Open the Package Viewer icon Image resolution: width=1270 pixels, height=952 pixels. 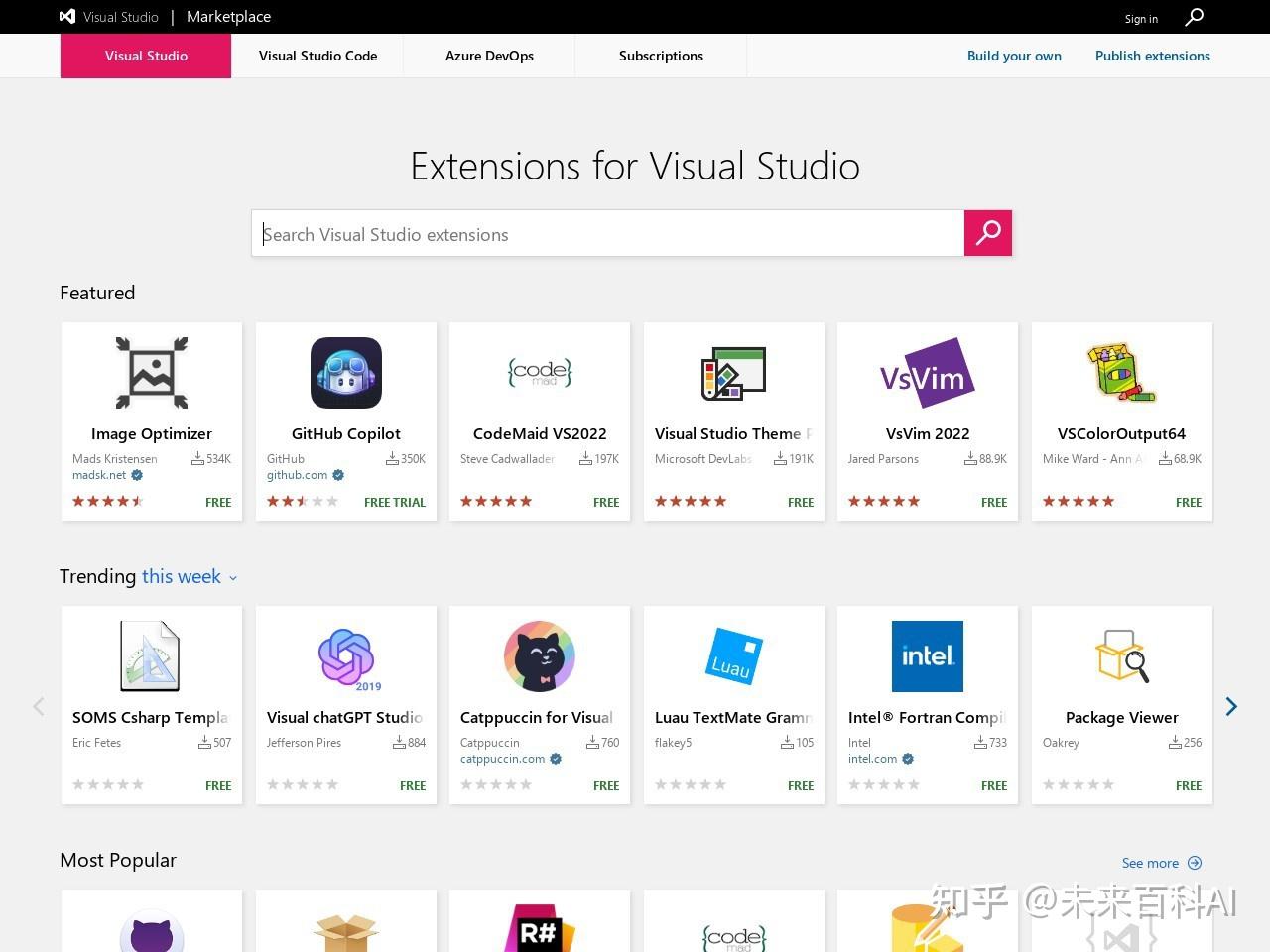coord(1122,656)
